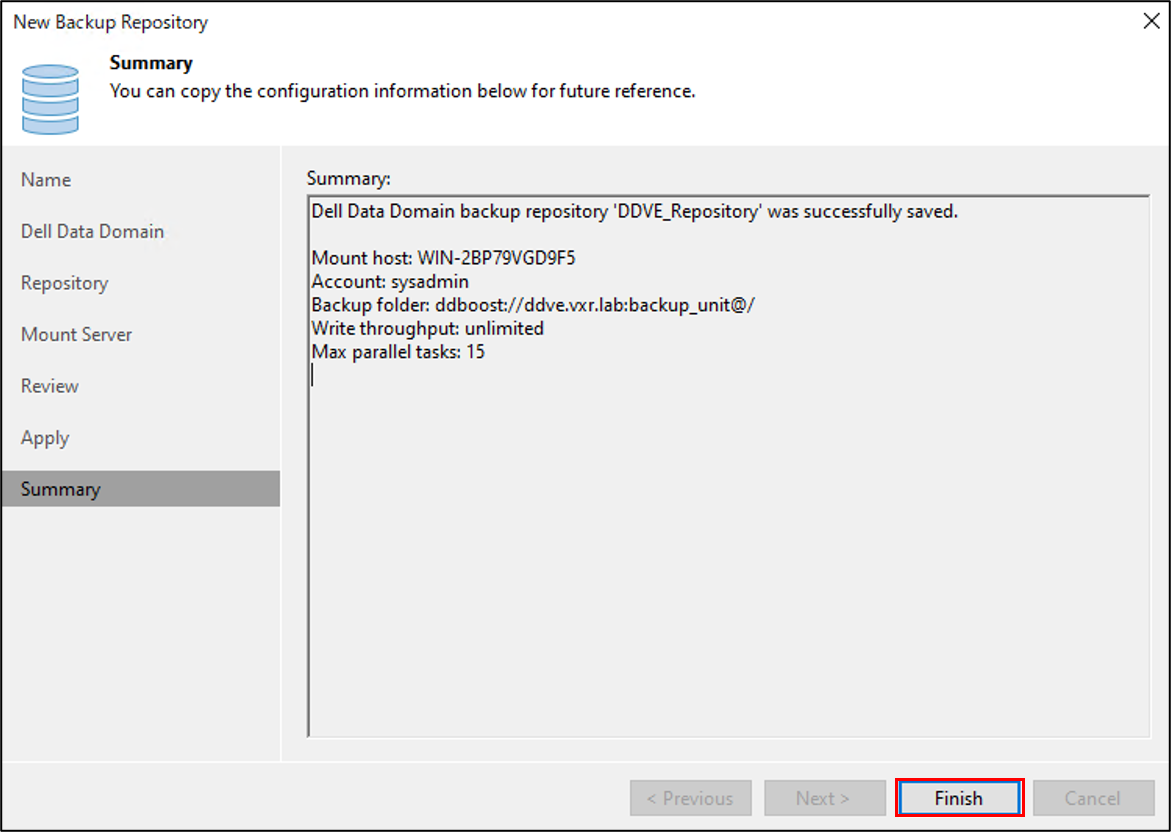Click the 'You can copy the configuration' description
Image resolution: width=1171 pixels, height=832 pixels.
click(403, 91)
